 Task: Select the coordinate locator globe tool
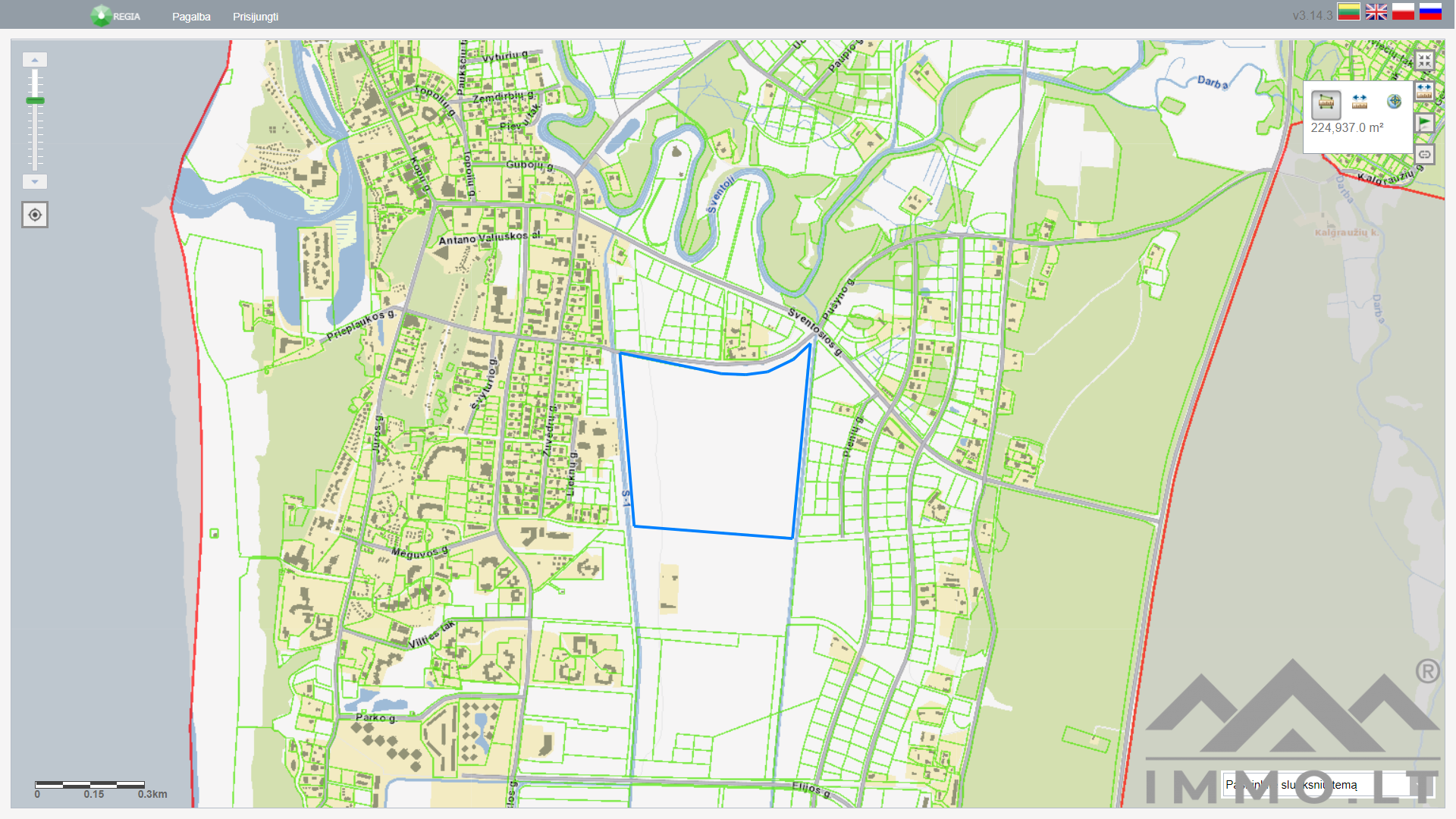pos(1394,102)
